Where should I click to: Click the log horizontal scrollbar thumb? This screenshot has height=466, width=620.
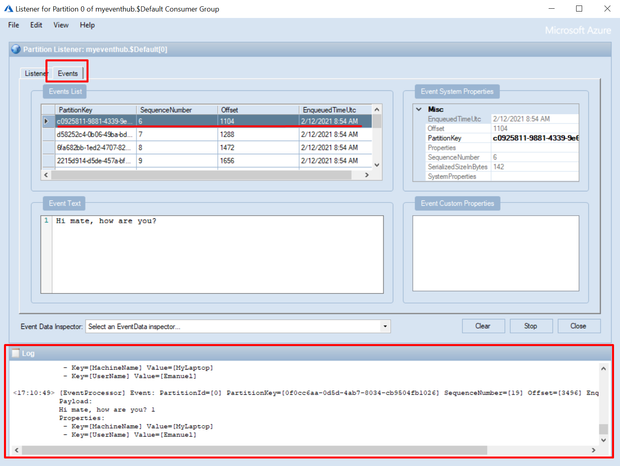[254, 450]
